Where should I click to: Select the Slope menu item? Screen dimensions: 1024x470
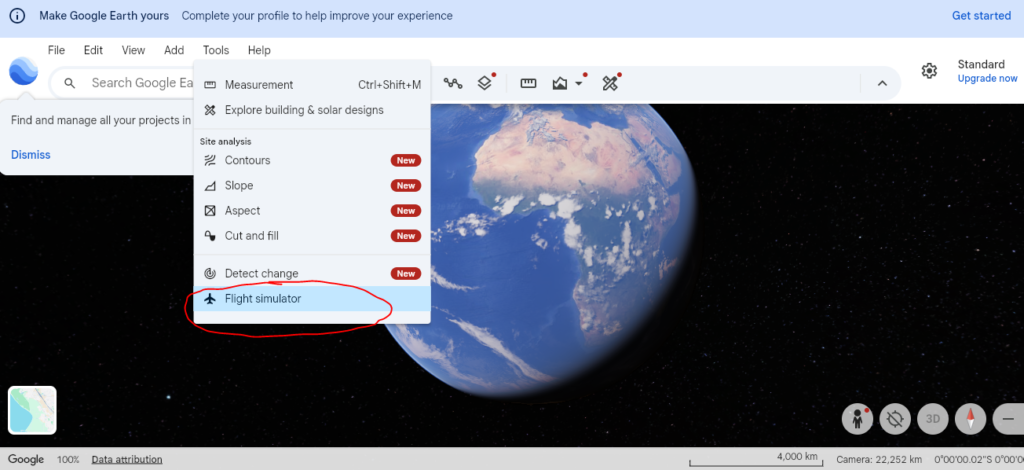(312, 185)
